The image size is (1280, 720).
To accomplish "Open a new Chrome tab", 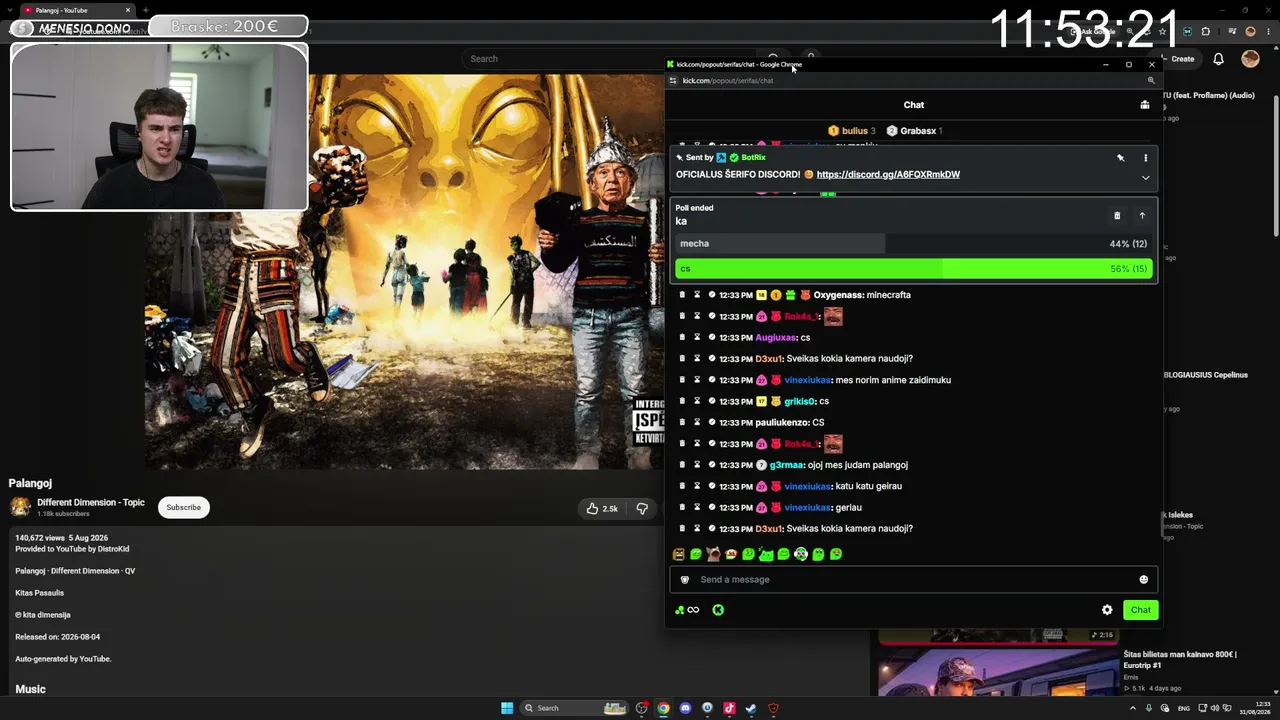I will 146,10.
